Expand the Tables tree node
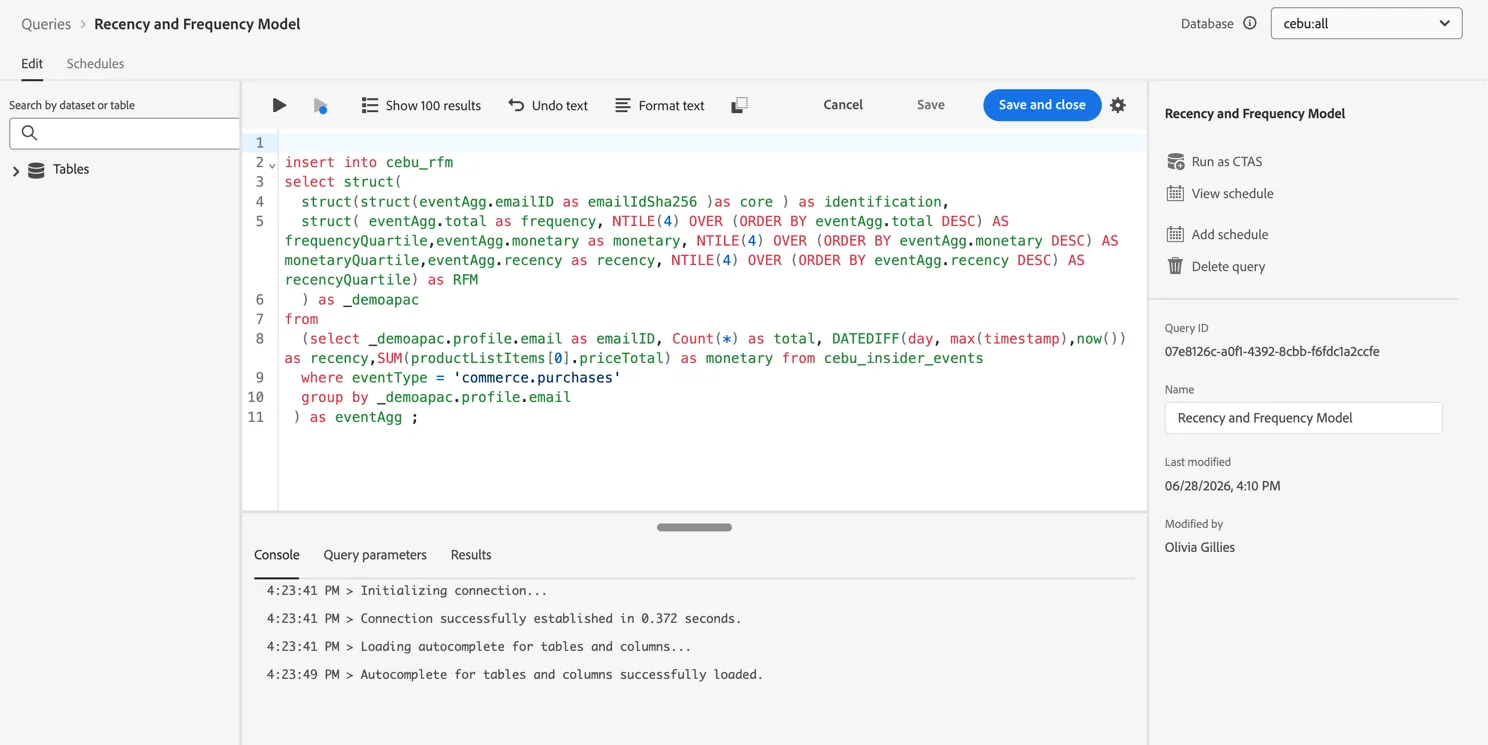 tap(16, 171)
